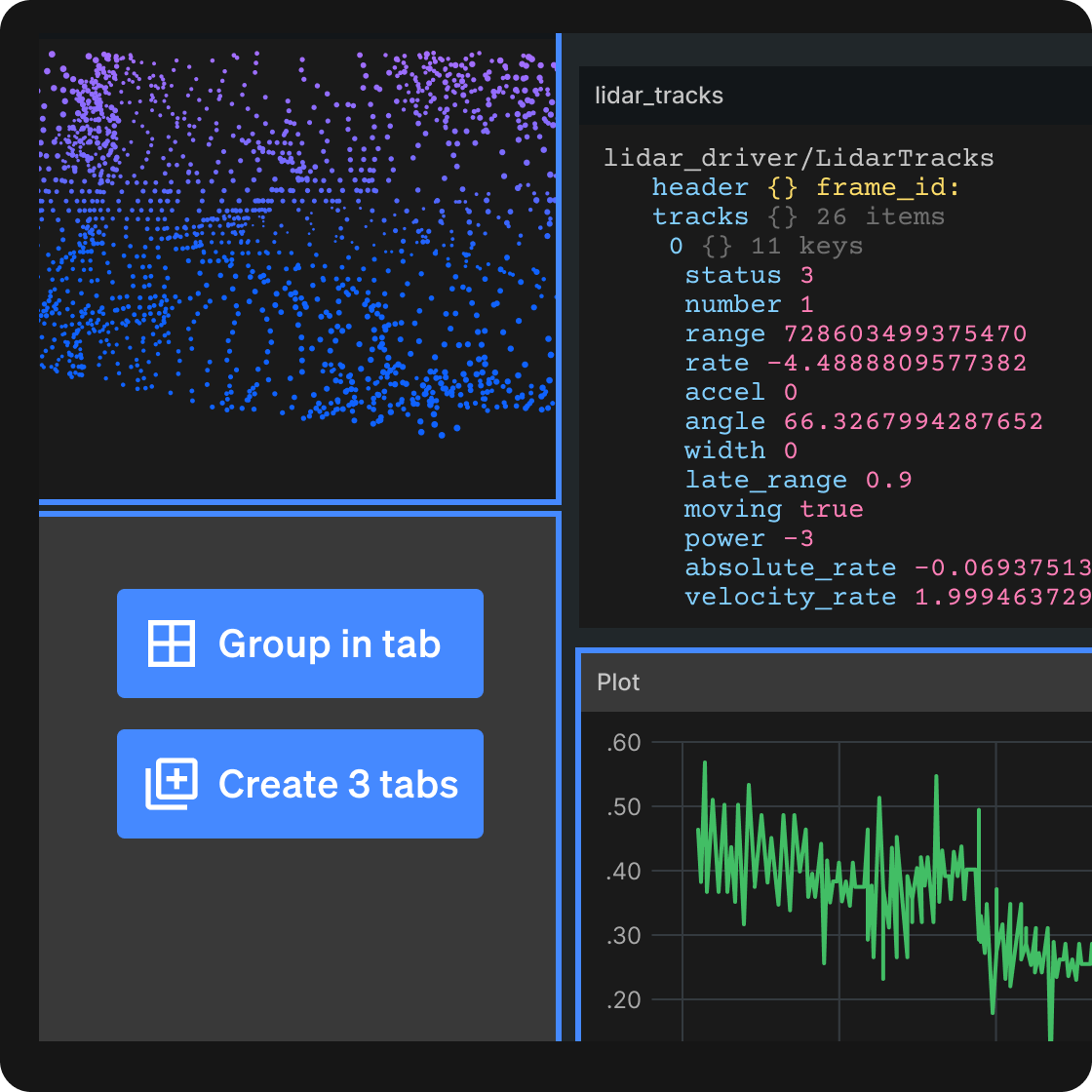Image resolution: width=1092 pixels, height=1092 pixels.
Task: Expand the header object braces
Action: 782,187
